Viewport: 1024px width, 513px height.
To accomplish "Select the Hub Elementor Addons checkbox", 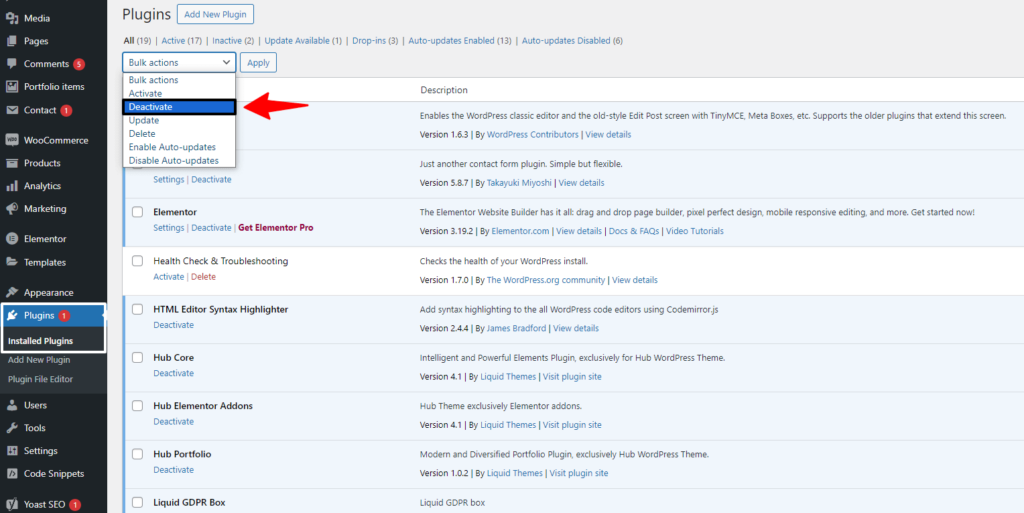I will (138, 406).
